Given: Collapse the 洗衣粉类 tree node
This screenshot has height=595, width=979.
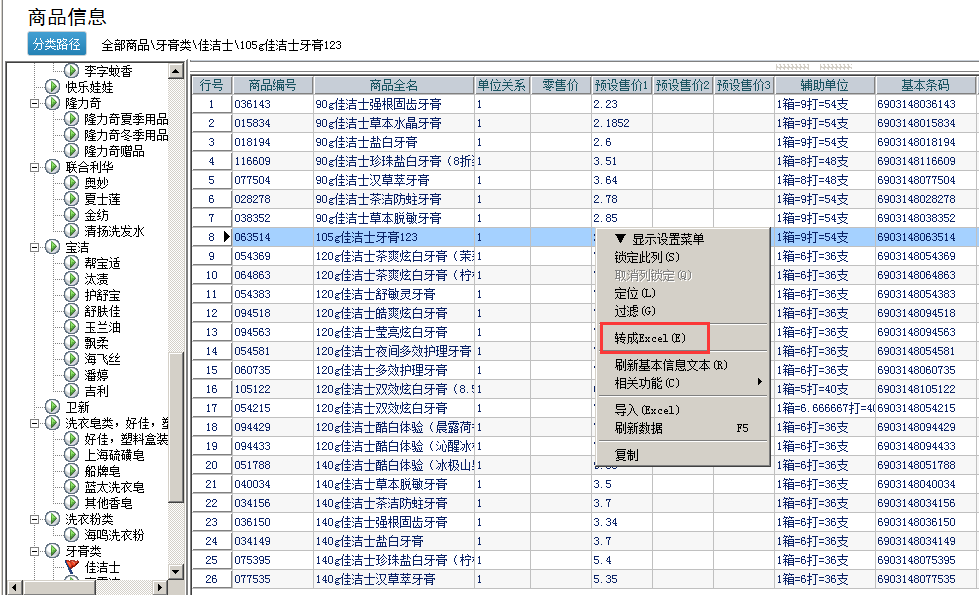Looking at the screenshot, I should [35, 519].
